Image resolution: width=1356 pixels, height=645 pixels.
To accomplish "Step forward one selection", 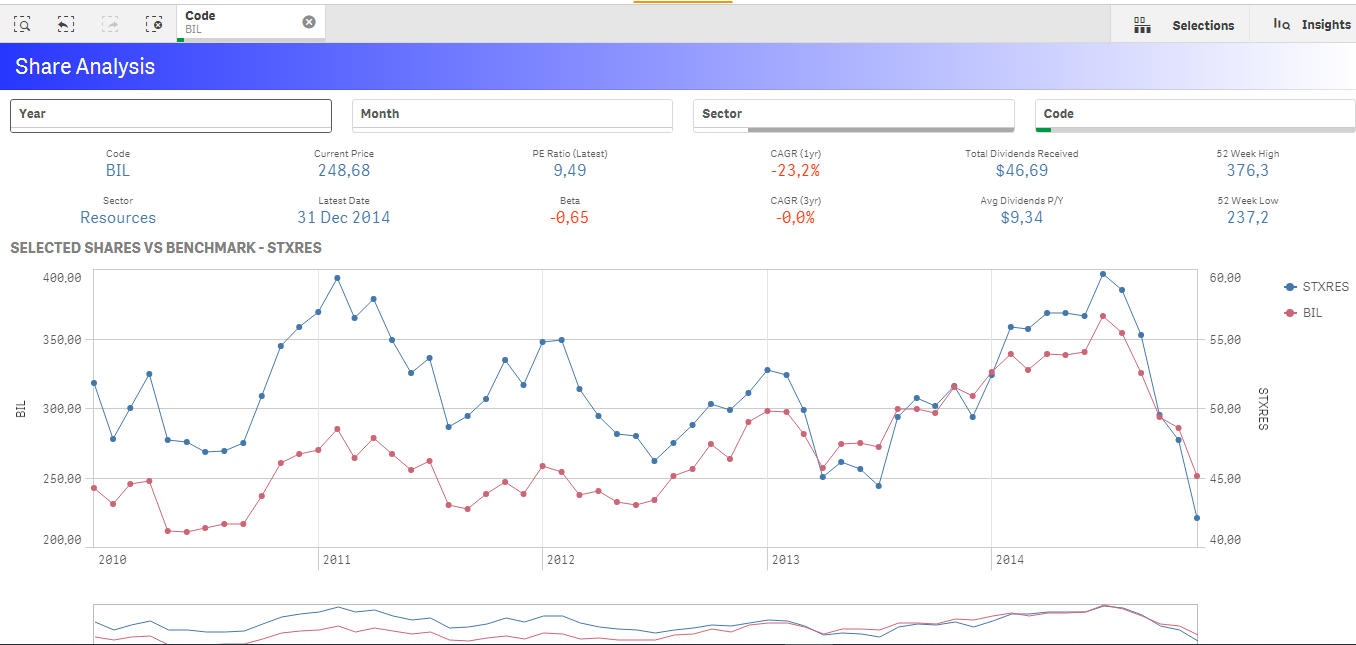I will pos(110,23).
